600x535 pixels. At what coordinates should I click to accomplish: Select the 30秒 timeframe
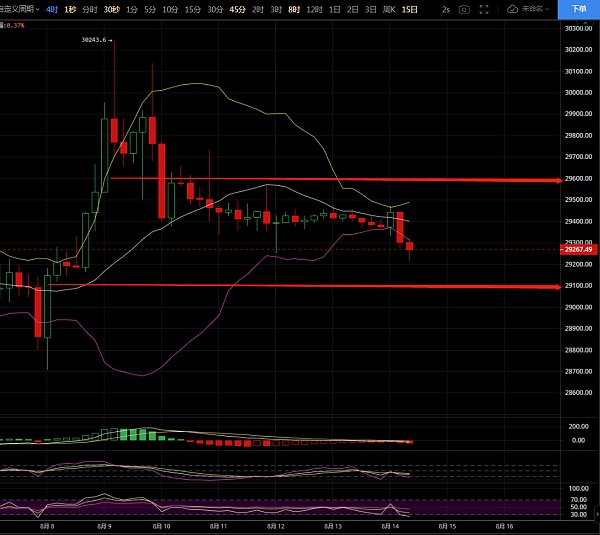click(111, 10)
